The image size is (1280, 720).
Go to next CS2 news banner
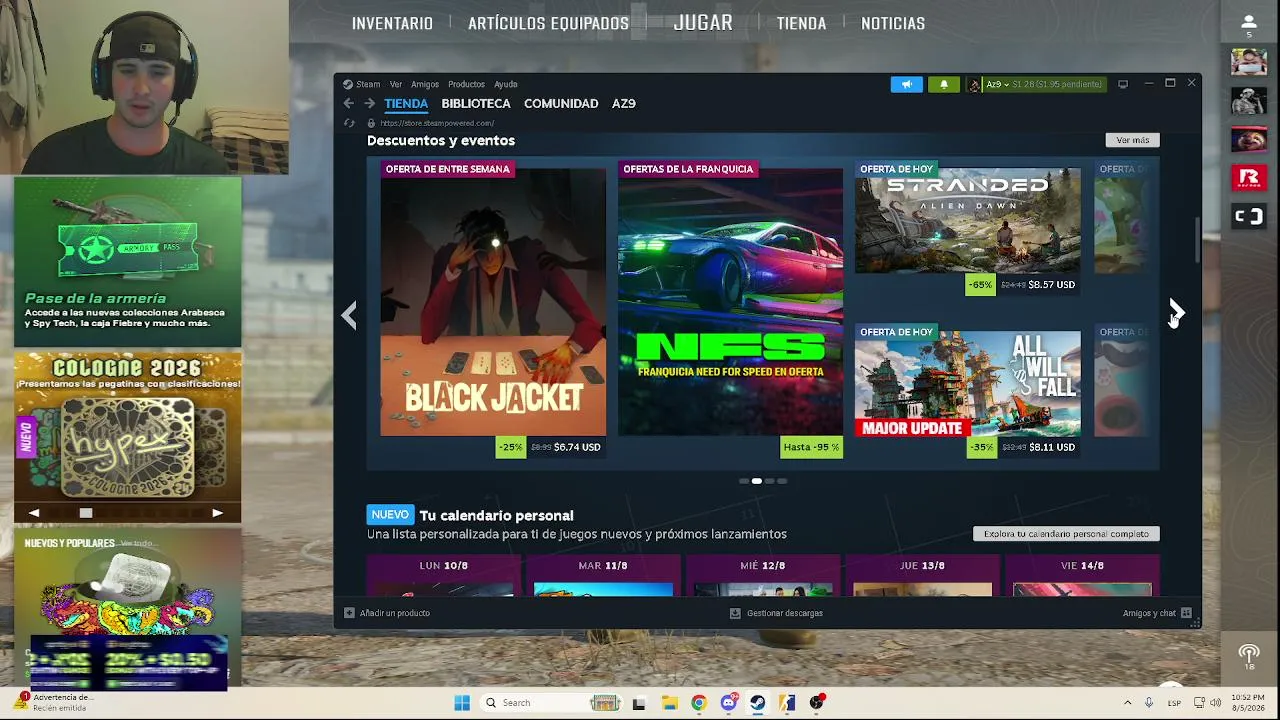(x=218, y=513)
